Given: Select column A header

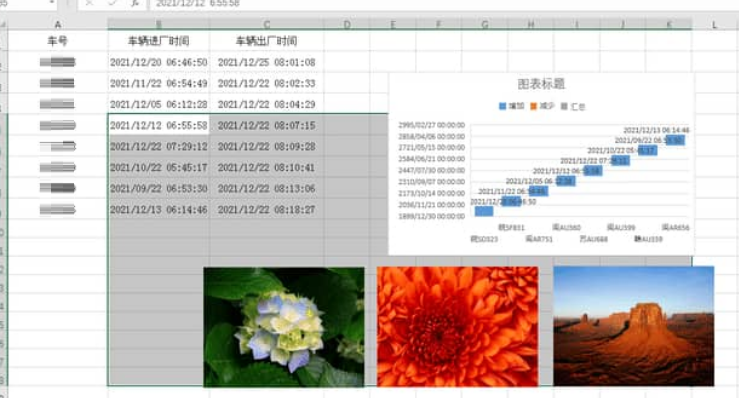Looking at the screenshot, I should [57, 24].
